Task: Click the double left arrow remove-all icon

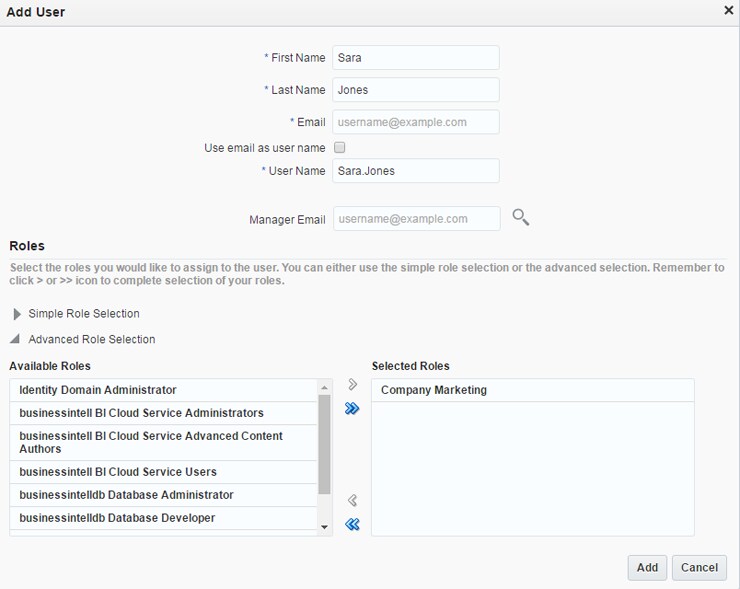Action: 352,524
